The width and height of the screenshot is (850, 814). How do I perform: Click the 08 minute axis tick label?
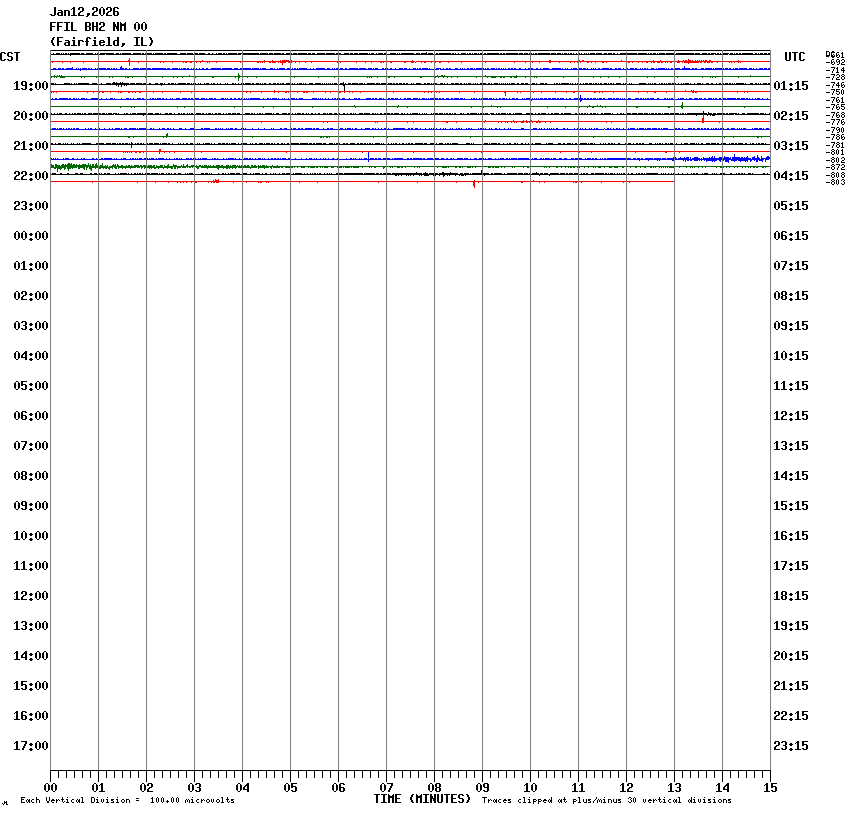tap(434, 788)
